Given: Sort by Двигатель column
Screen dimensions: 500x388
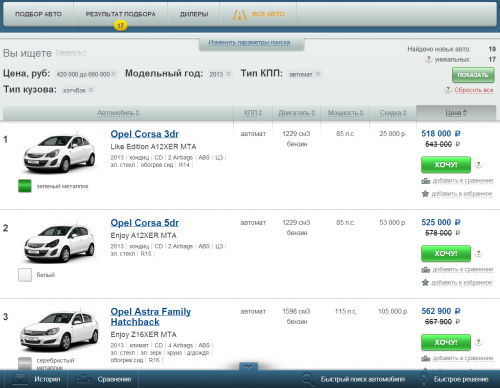Looking at the screenshot, I should 296,113.
